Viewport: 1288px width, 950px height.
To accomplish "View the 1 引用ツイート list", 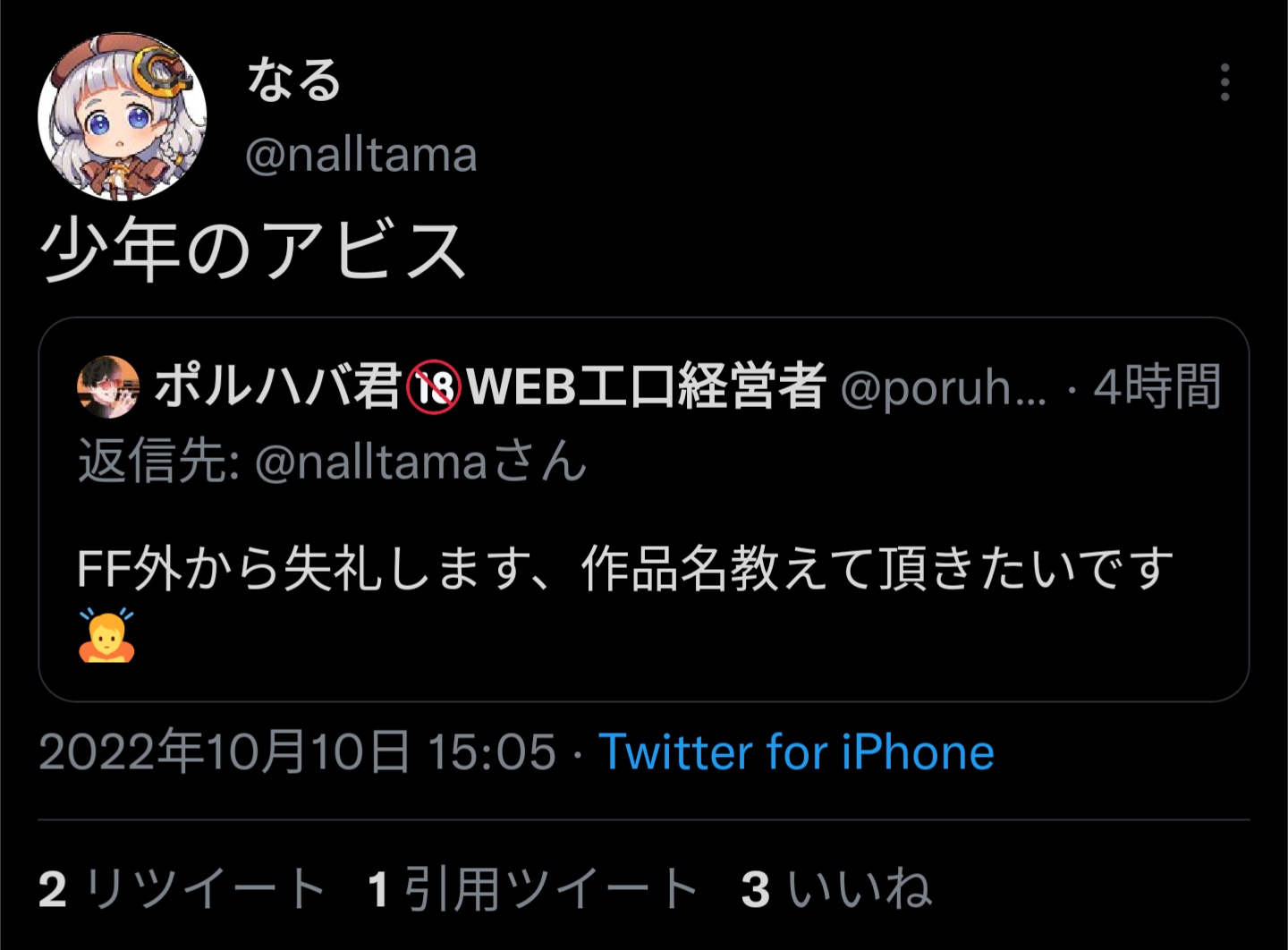I will 533,889.
